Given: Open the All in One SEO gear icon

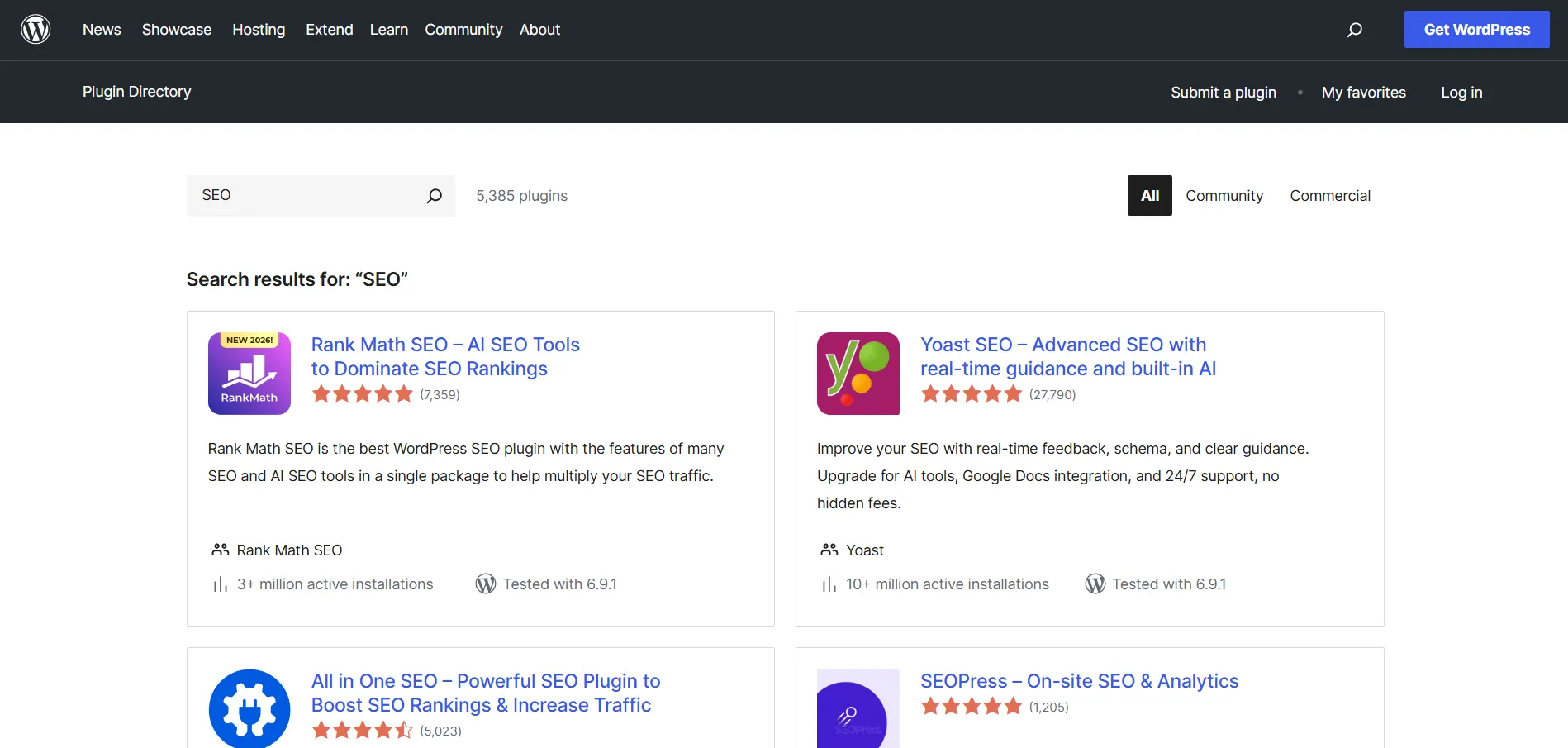Looking at the screenshot, I should pyautogui.click(x=249, y=708).
